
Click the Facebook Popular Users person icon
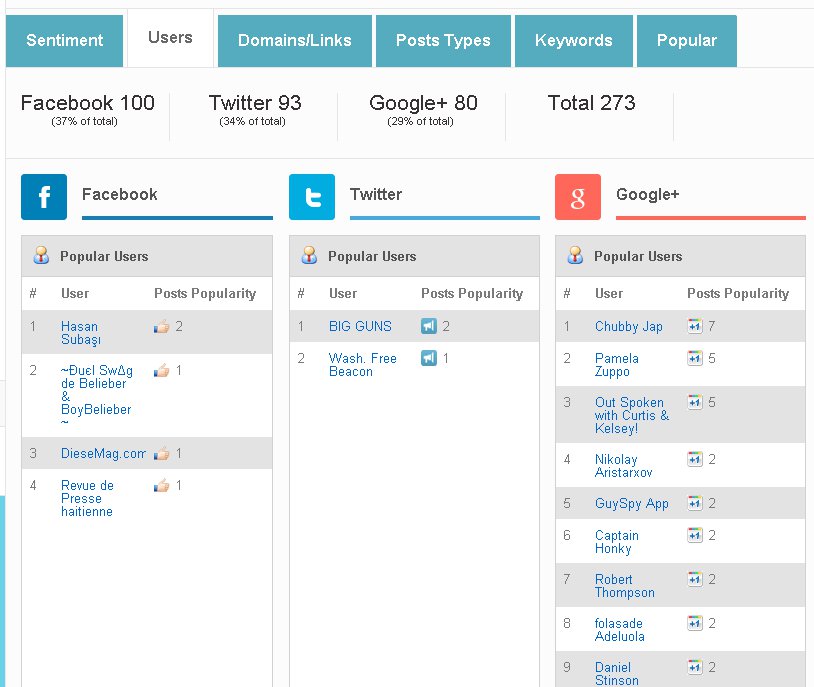[x=41, y=255]
